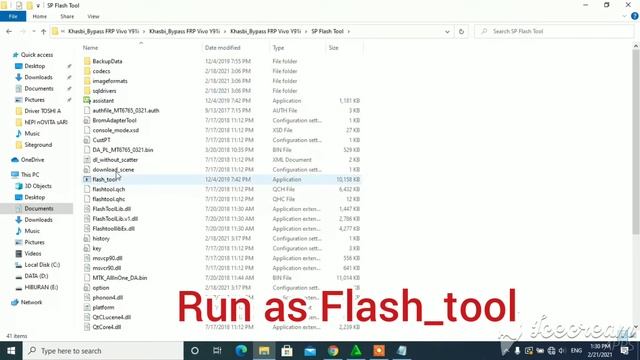Open the codecs folder
The width and height of the screenshot is (640, 360).
pos(101,71)
